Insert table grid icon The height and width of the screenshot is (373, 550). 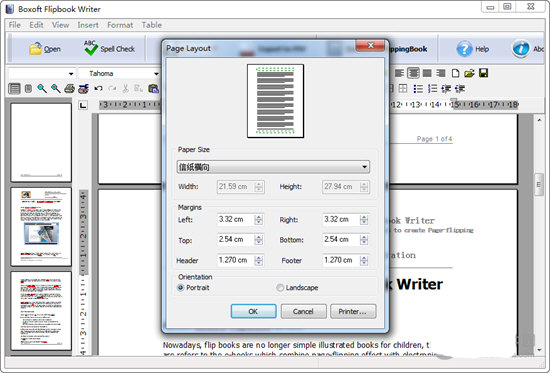pos(403,88)
